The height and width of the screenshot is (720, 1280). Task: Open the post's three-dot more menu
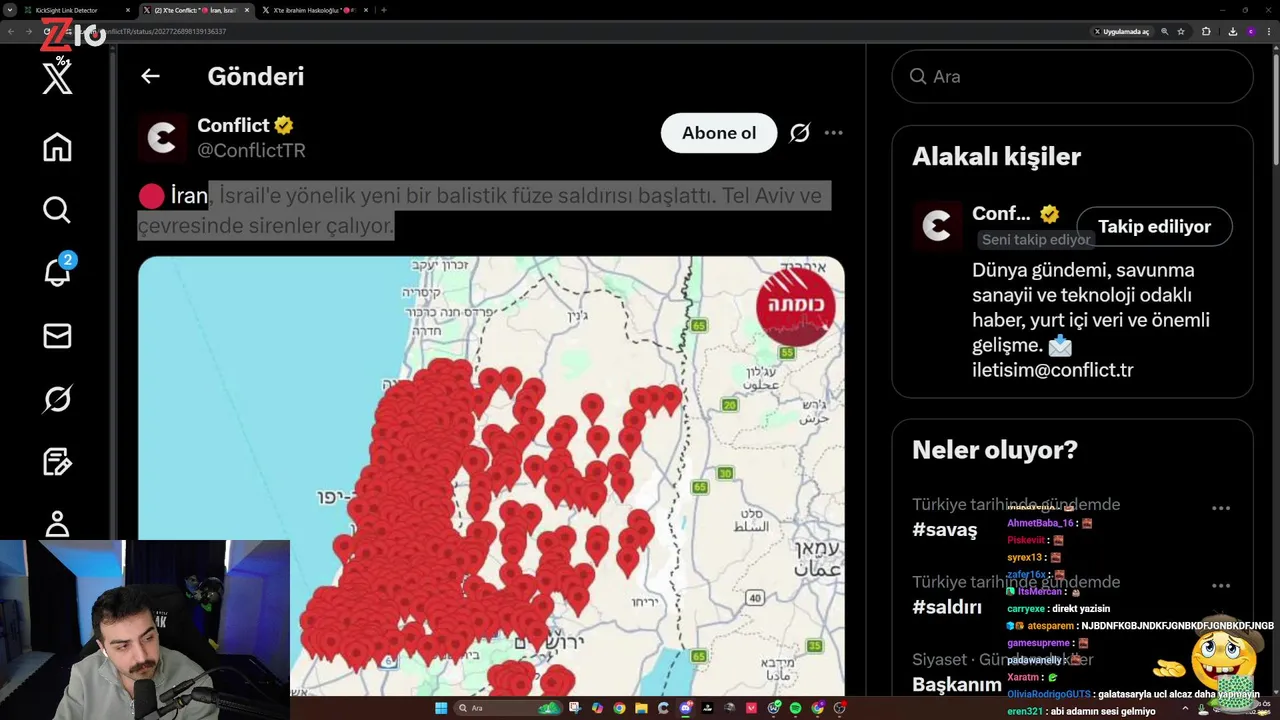[833, 133]
